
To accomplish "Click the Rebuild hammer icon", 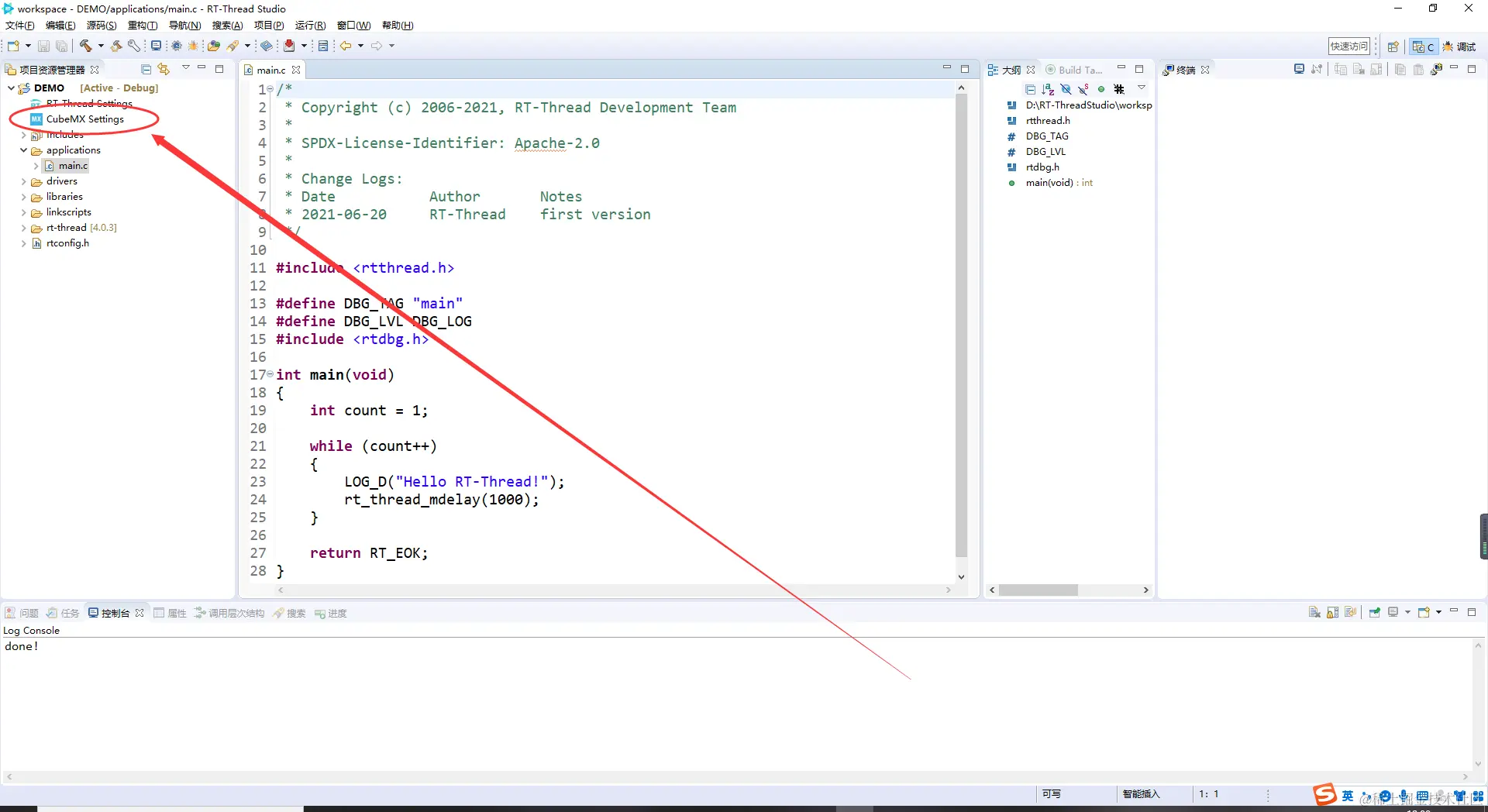I will coord(116,46).
